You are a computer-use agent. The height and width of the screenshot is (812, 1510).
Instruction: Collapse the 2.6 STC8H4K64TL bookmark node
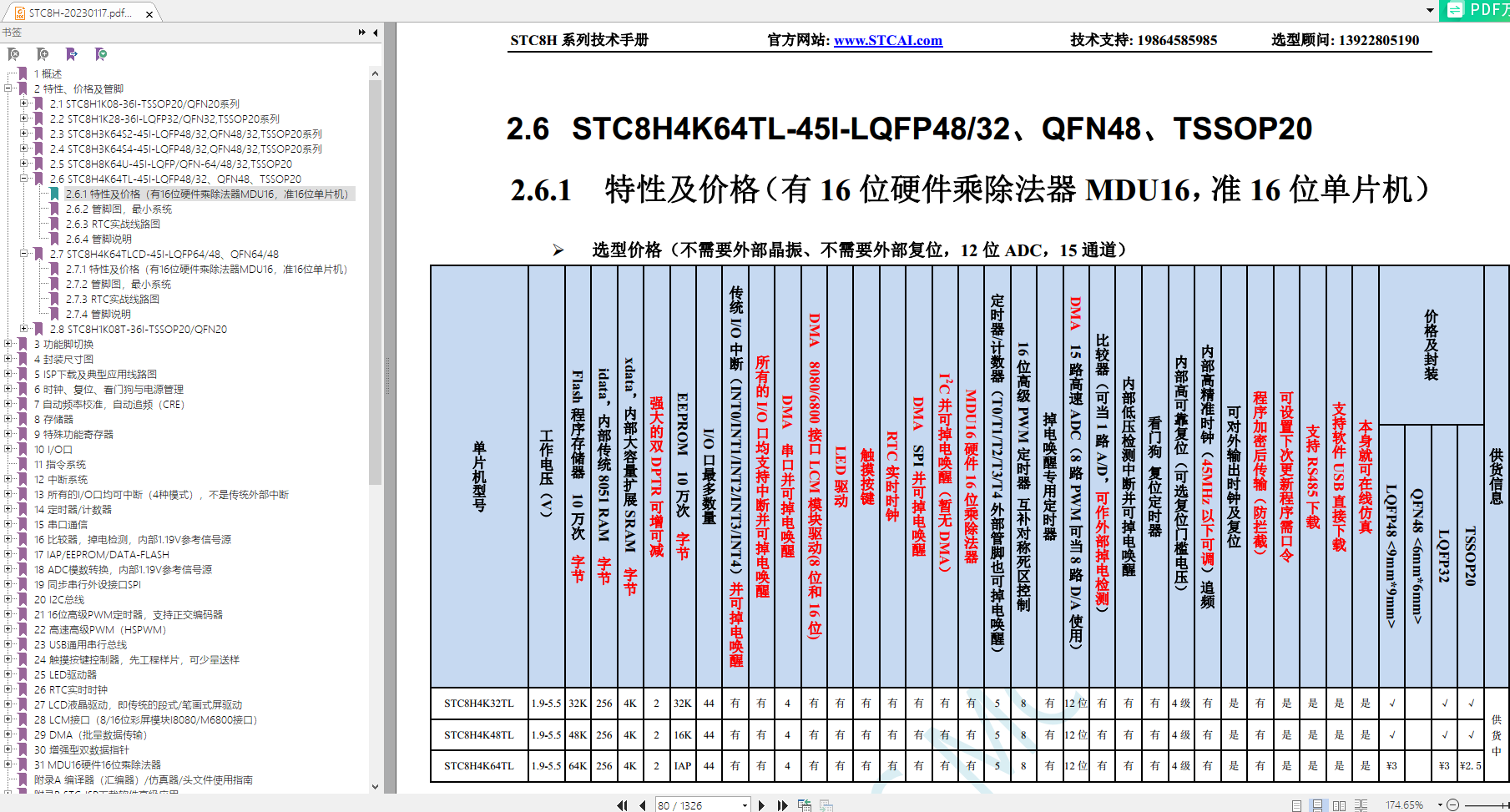(x=24, y=179)
